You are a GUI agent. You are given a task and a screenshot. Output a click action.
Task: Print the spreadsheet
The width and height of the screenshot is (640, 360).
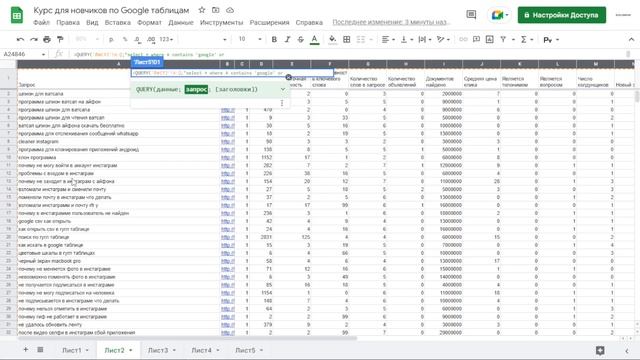pos(47,40)
